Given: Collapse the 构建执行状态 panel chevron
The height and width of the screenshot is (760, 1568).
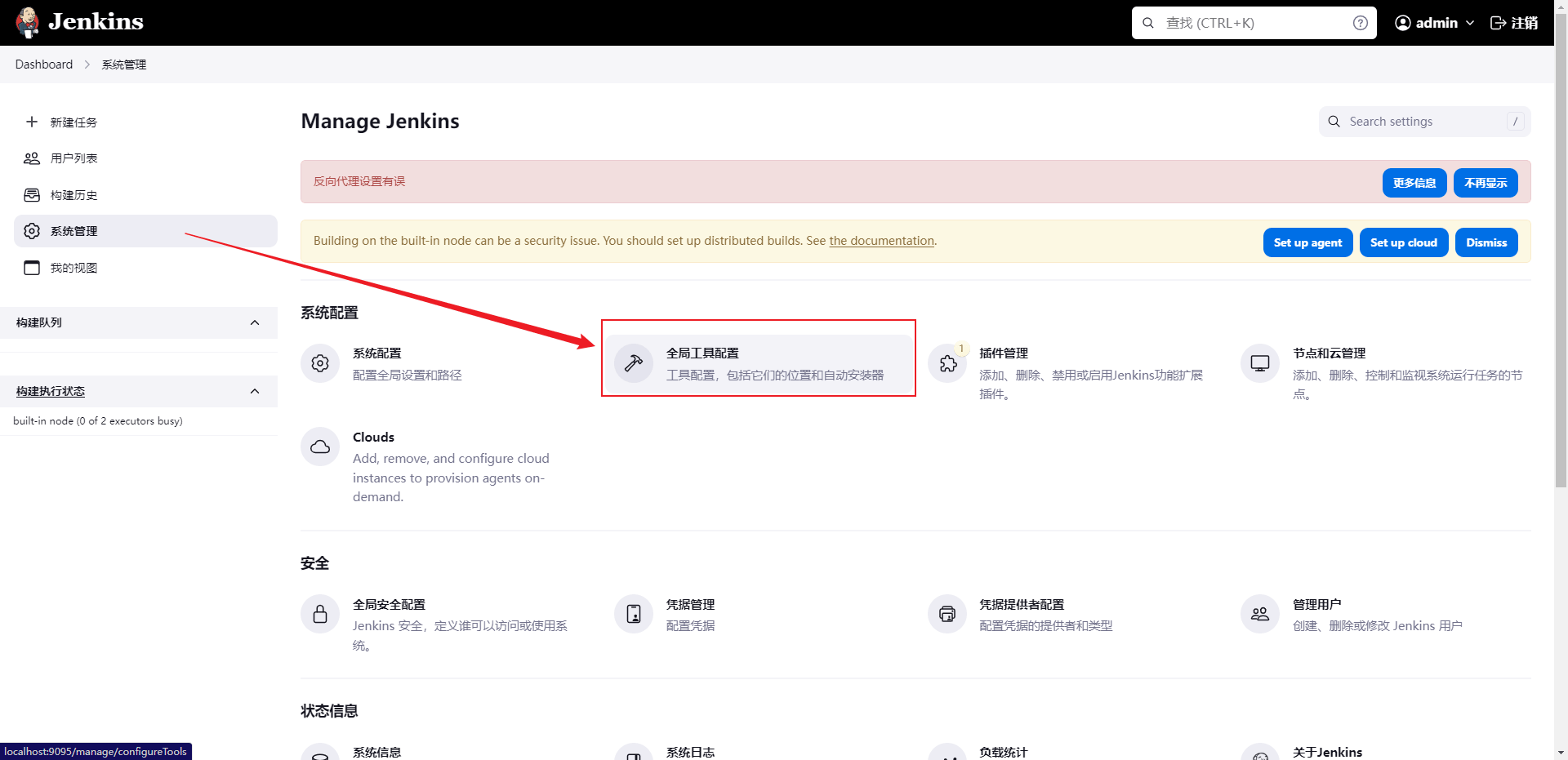Looking at the screenshot, I should pyautogui.click(x=255, y=391).
